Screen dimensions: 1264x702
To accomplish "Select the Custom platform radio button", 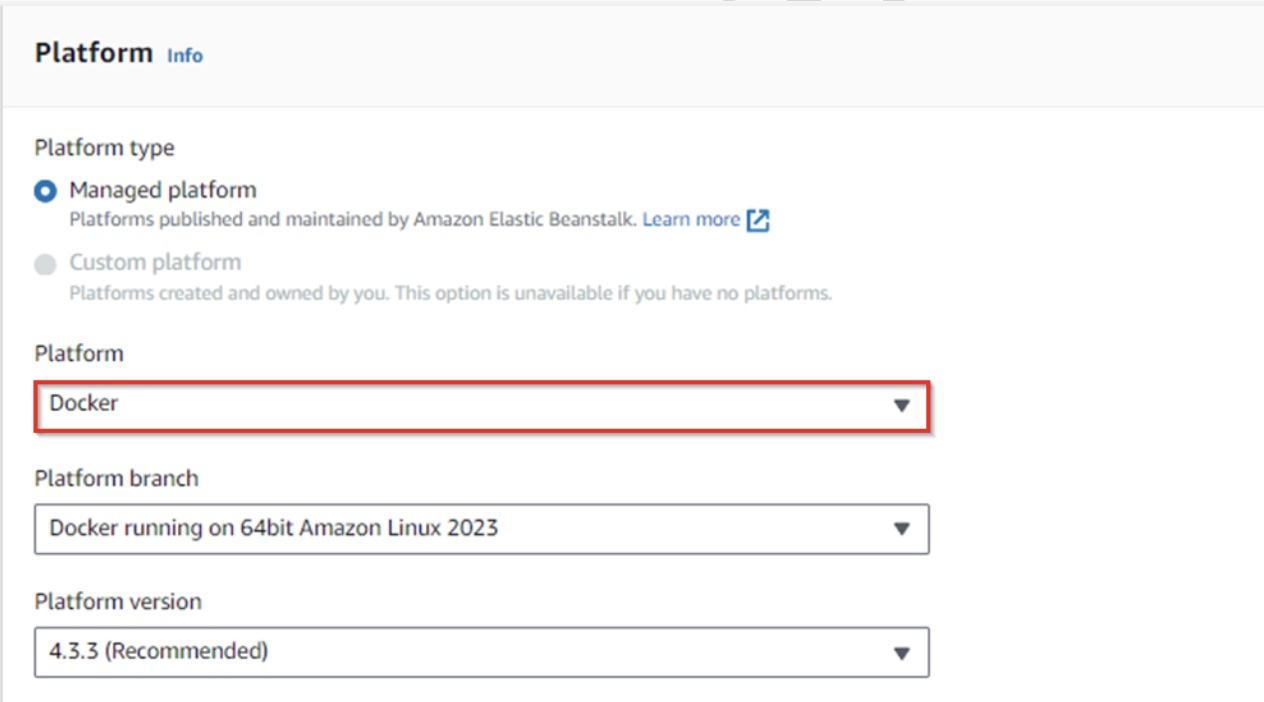I will click(45, 264).
